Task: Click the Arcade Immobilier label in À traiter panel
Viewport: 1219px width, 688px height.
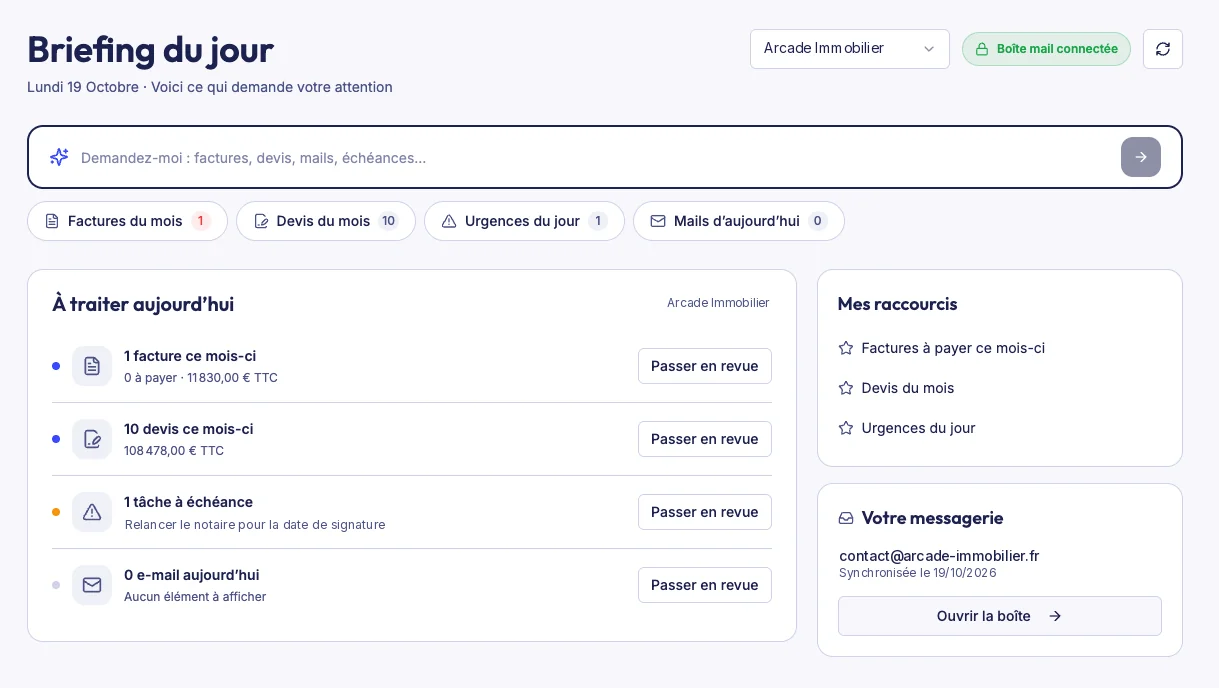Action: pyautogui.click(x=718, y=303)
